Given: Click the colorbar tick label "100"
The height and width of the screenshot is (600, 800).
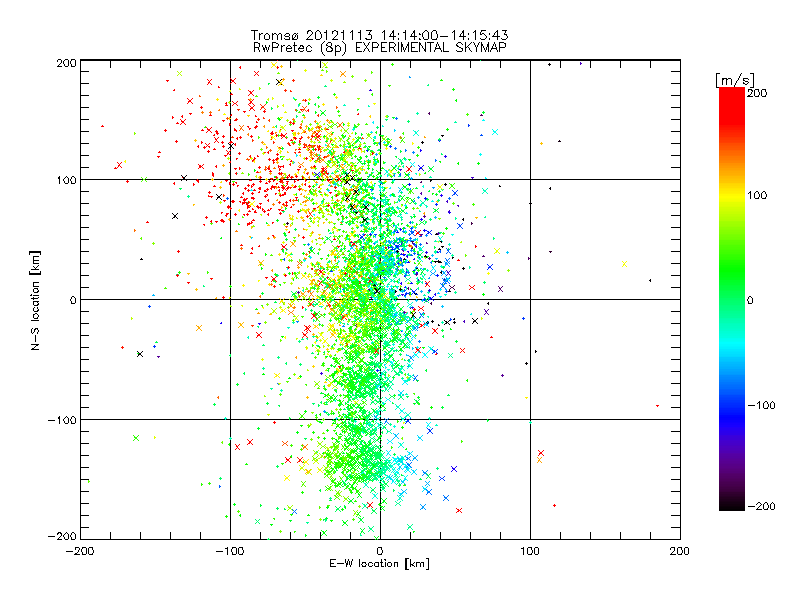Looking at the screenshot, I should [x=757, y=195].
